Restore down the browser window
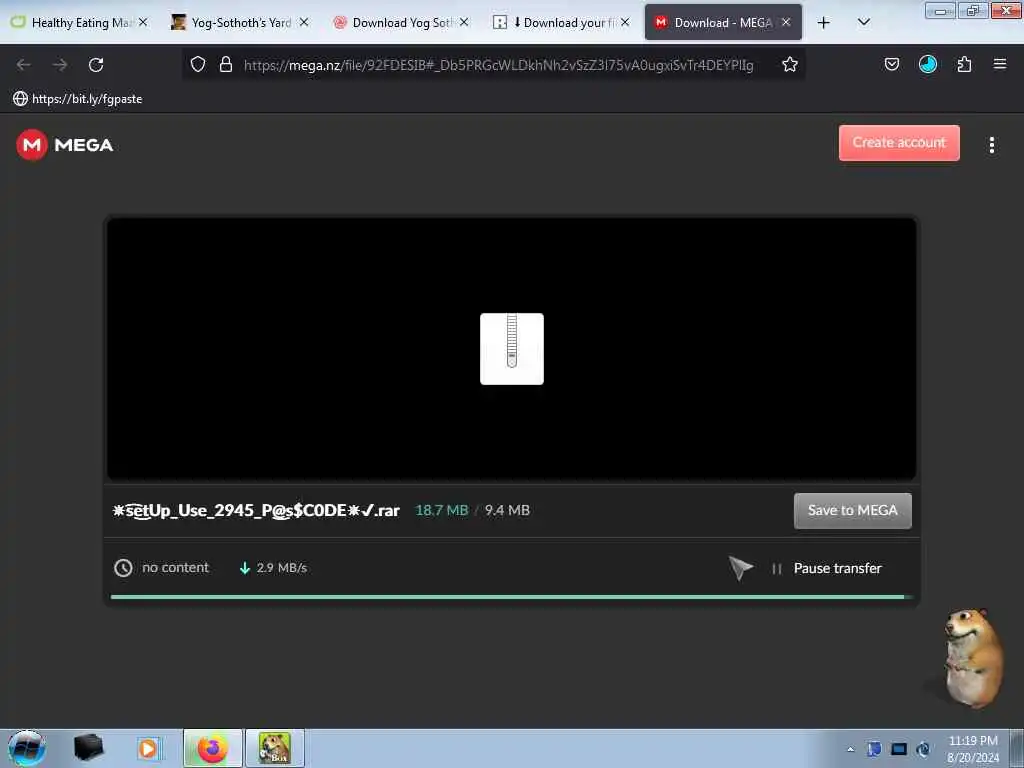 pyautogui.click(x=973, y=10)
